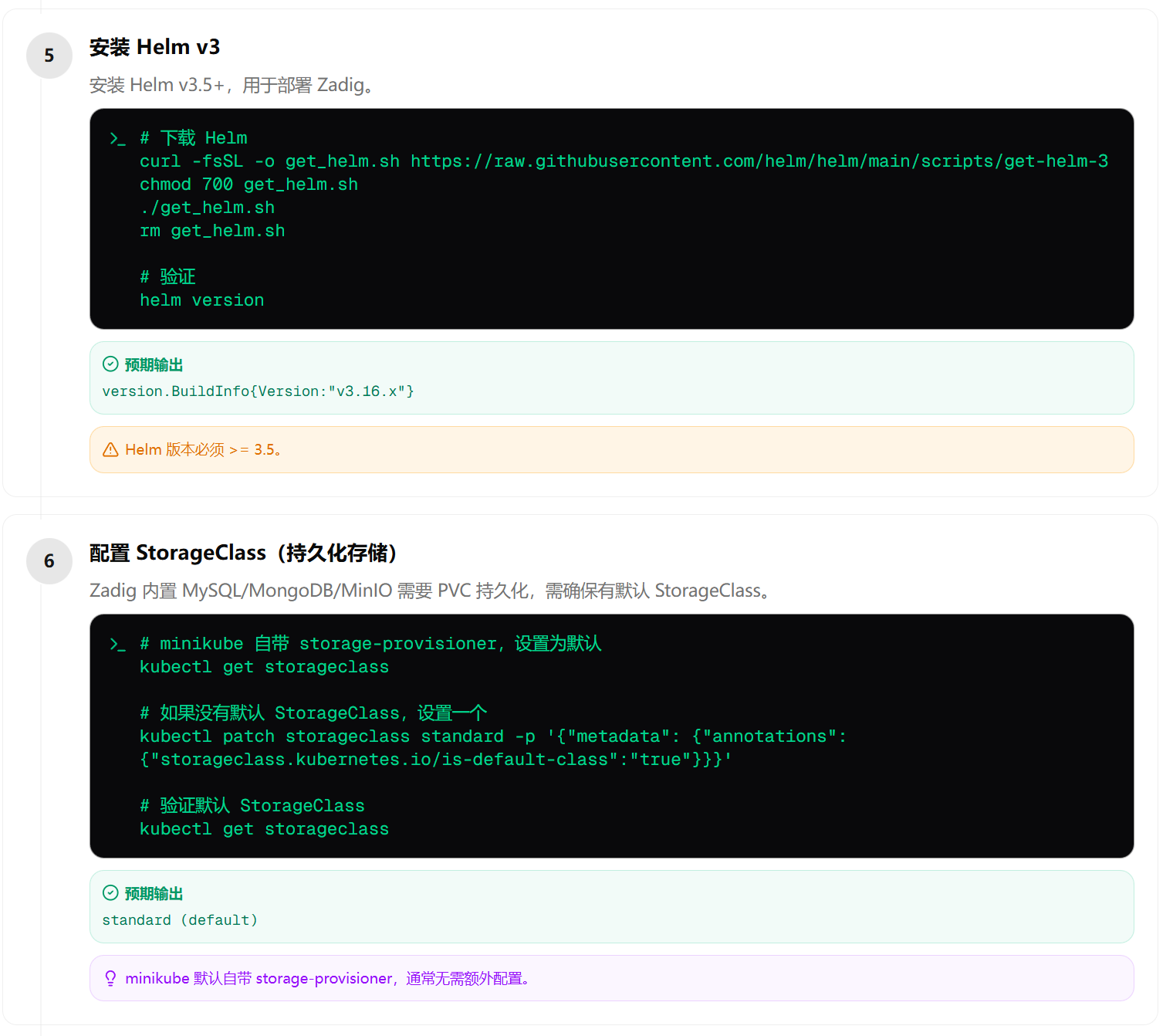Click the 'chmod 700 get_helm.sh' line

click(x=248, y=185)
